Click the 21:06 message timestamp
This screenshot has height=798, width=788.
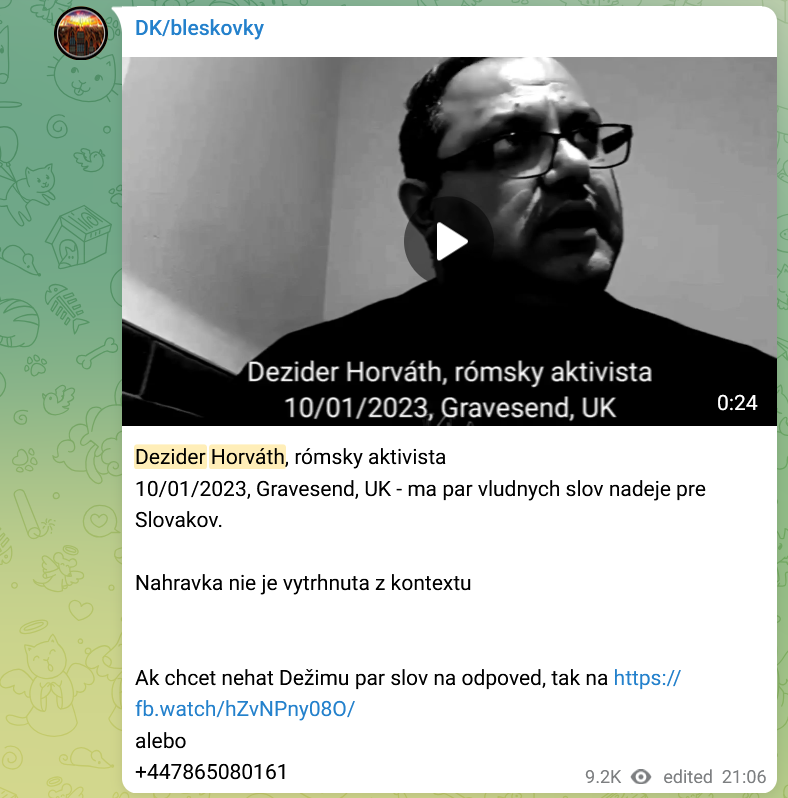[744, 777]
